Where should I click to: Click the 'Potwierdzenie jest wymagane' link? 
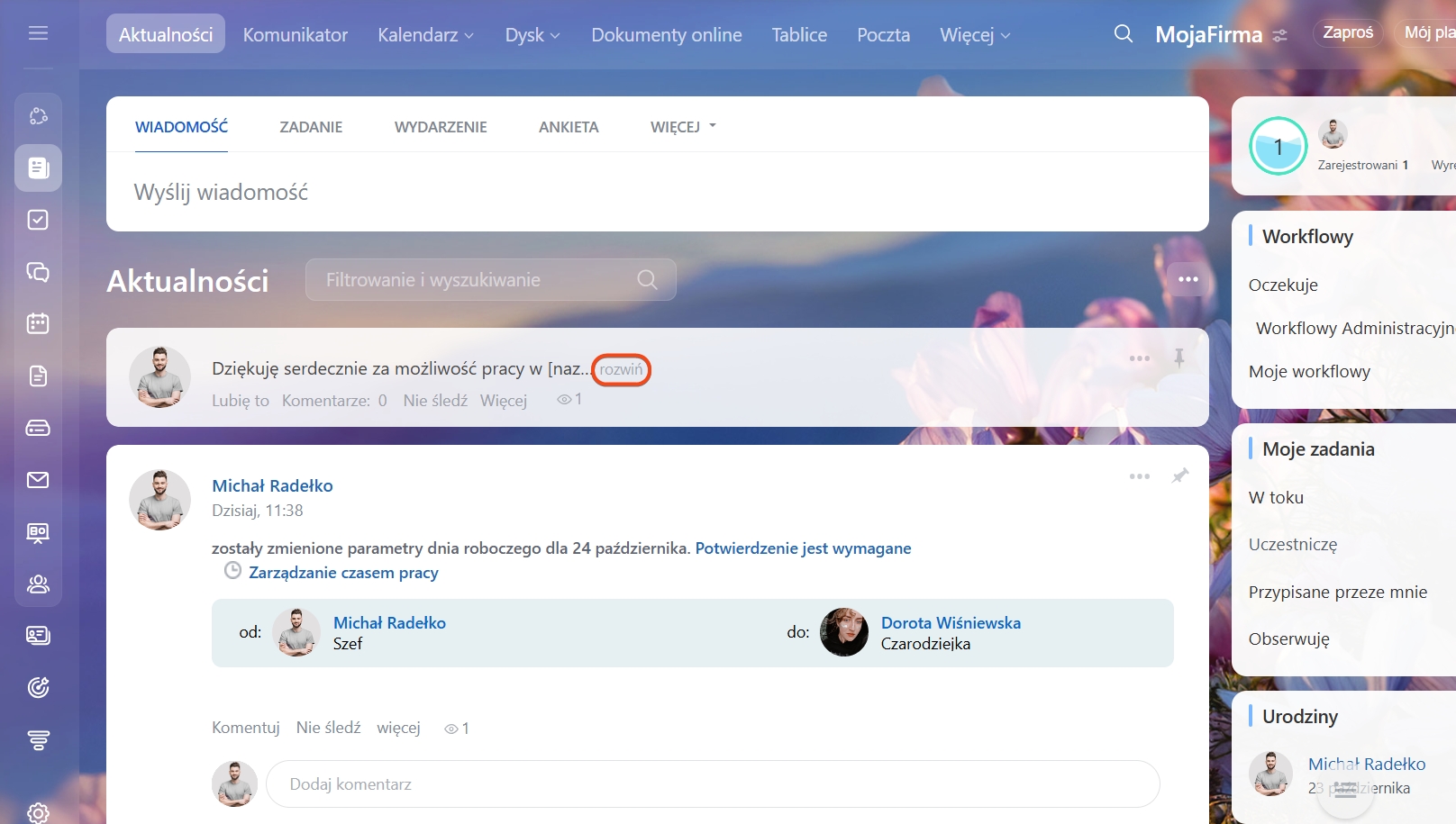pos(803,548)
